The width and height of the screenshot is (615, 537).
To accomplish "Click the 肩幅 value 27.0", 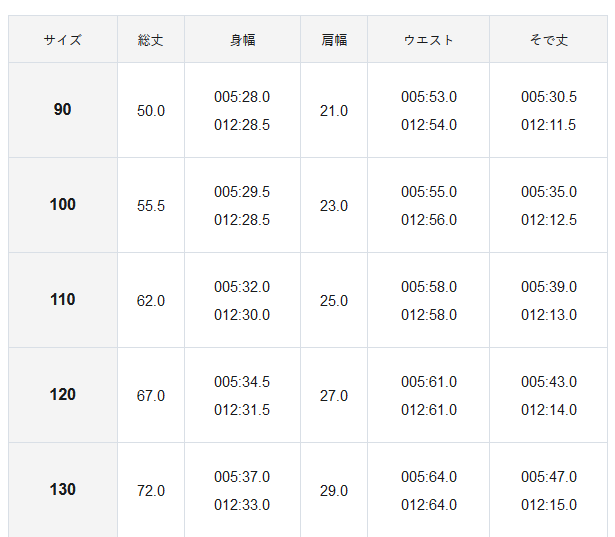I will click(334, 396).
